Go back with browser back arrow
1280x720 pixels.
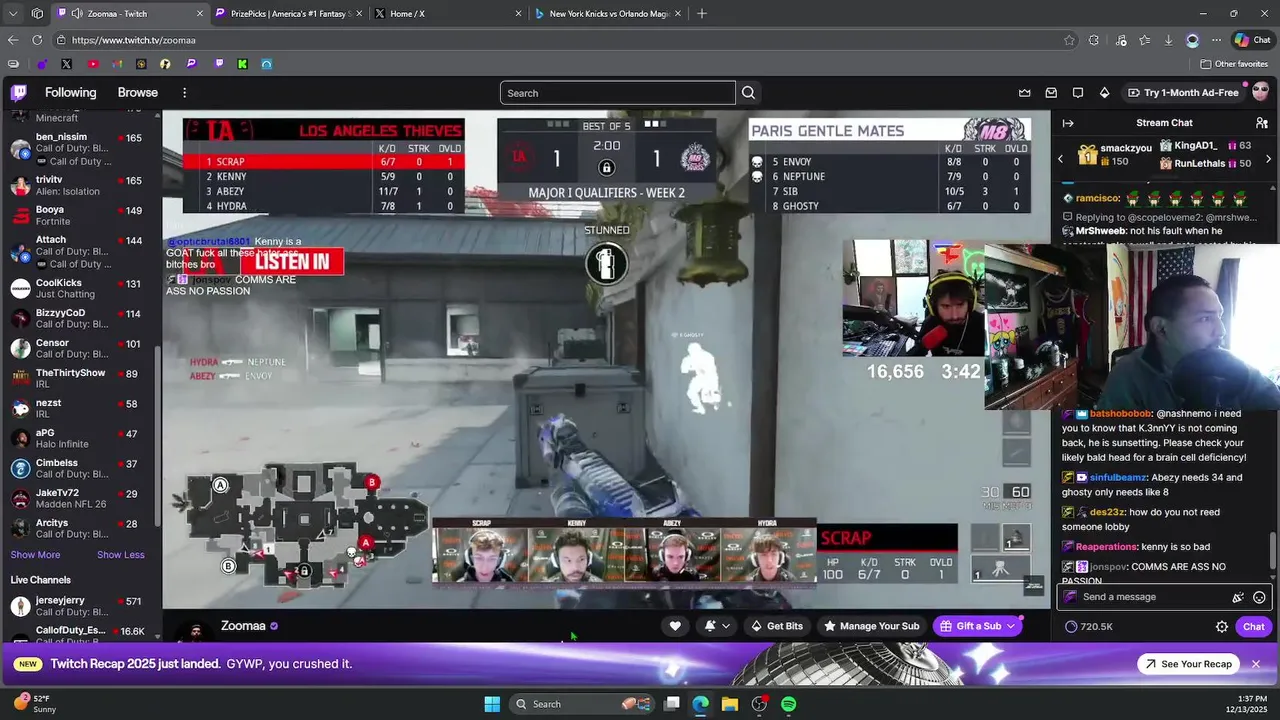click(x=12, y=40)
